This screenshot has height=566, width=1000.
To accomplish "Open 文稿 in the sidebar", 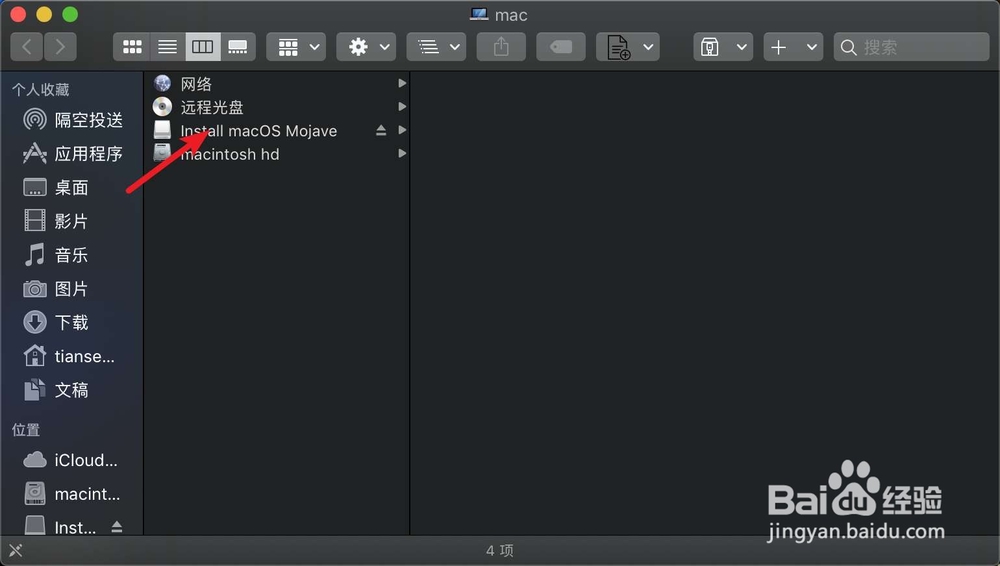I will pos(56,390).
